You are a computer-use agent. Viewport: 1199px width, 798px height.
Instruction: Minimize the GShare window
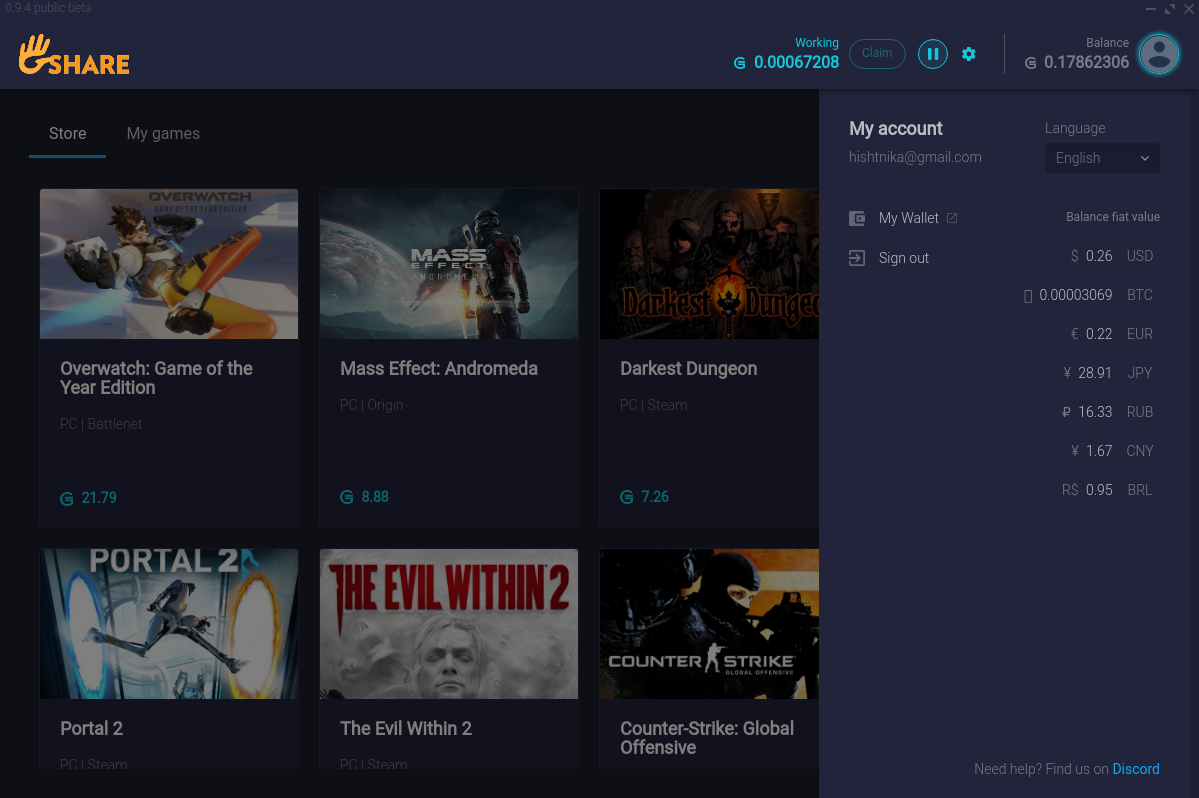point(1151,9)
